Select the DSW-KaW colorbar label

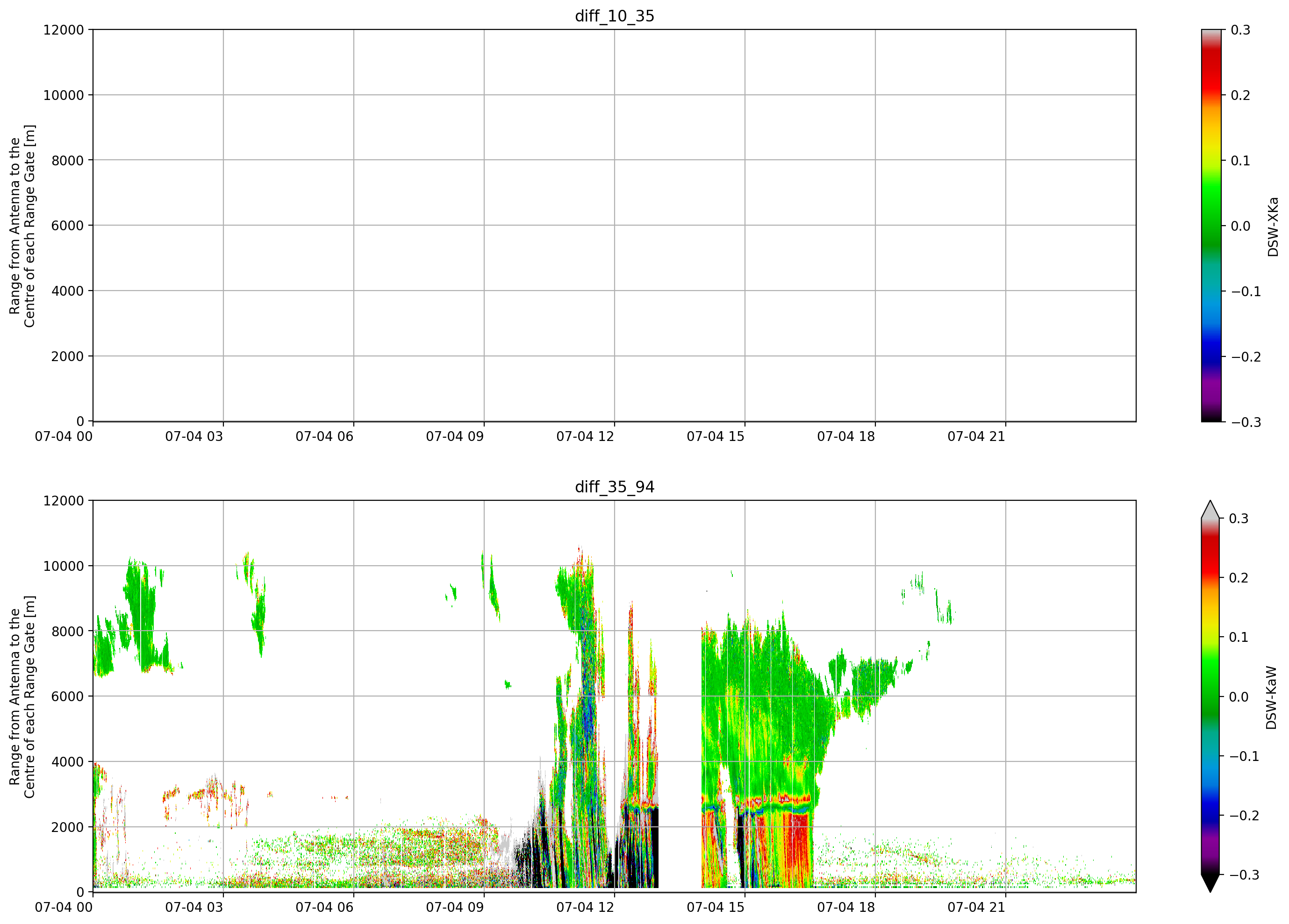[1271, 697]
